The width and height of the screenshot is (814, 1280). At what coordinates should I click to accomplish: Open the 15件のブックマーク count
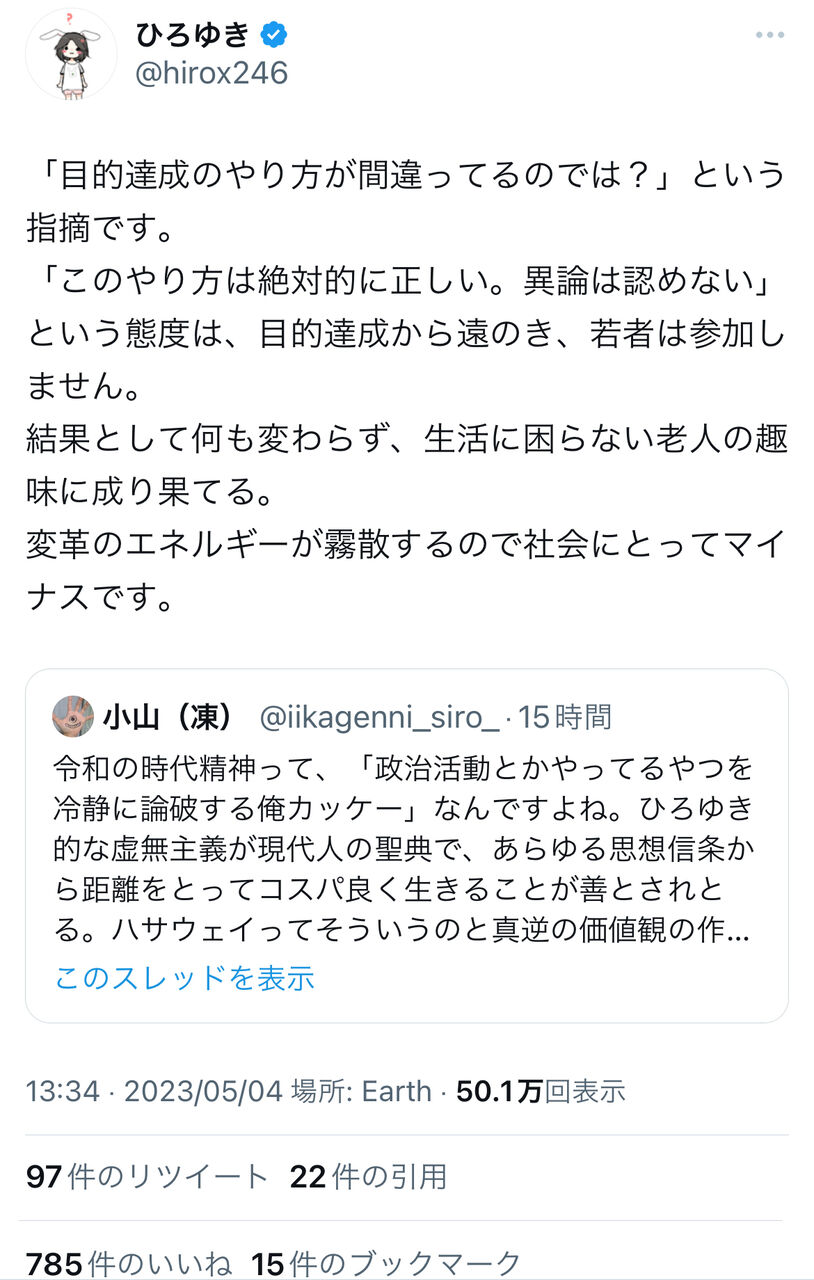click(386, 1263)
